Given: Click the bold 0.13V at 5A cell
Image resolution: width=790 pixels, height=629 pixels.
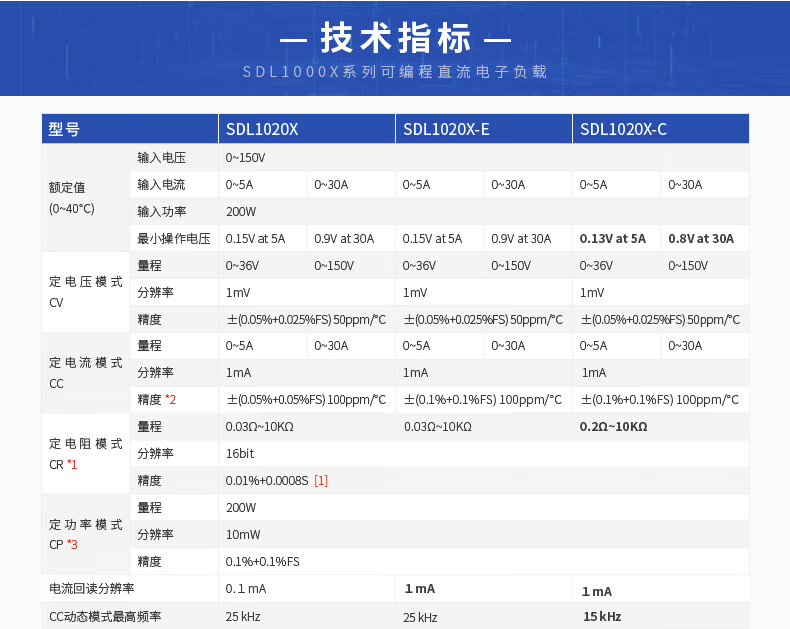Looking at the screenshot, I should click(x=613, y=239).
